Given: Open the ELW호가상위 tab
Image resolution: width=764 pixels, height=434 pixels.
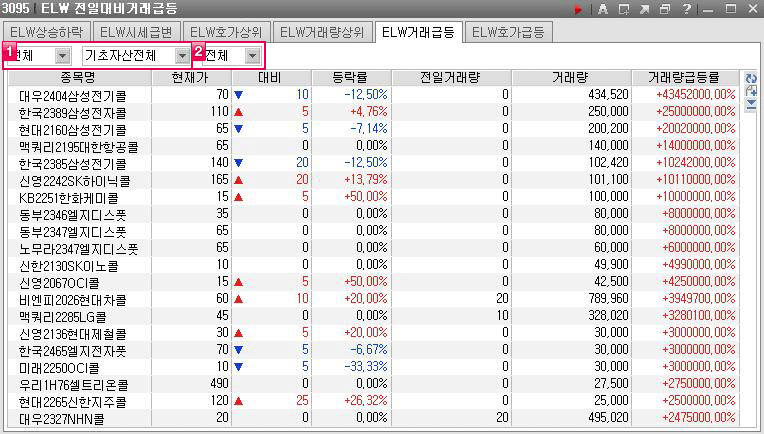Looking at the screenshot, I should coord(226,32).
